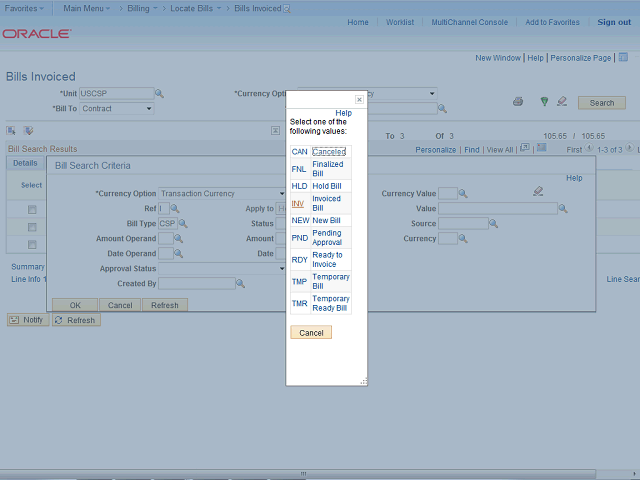The width and height of the screenshot is (640, 480).
Task: Click the Search button
Action: tap(602, 103)
